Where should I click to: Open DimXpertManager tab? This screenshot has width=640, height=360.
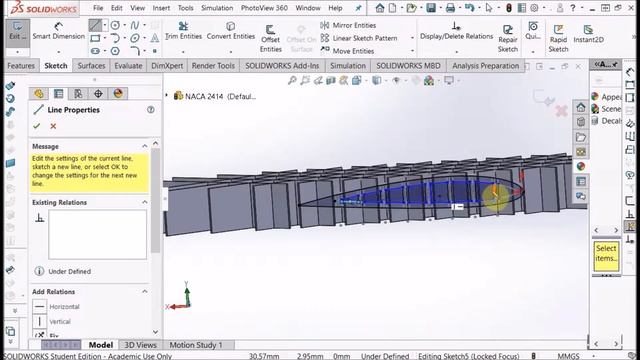point(98,94)
